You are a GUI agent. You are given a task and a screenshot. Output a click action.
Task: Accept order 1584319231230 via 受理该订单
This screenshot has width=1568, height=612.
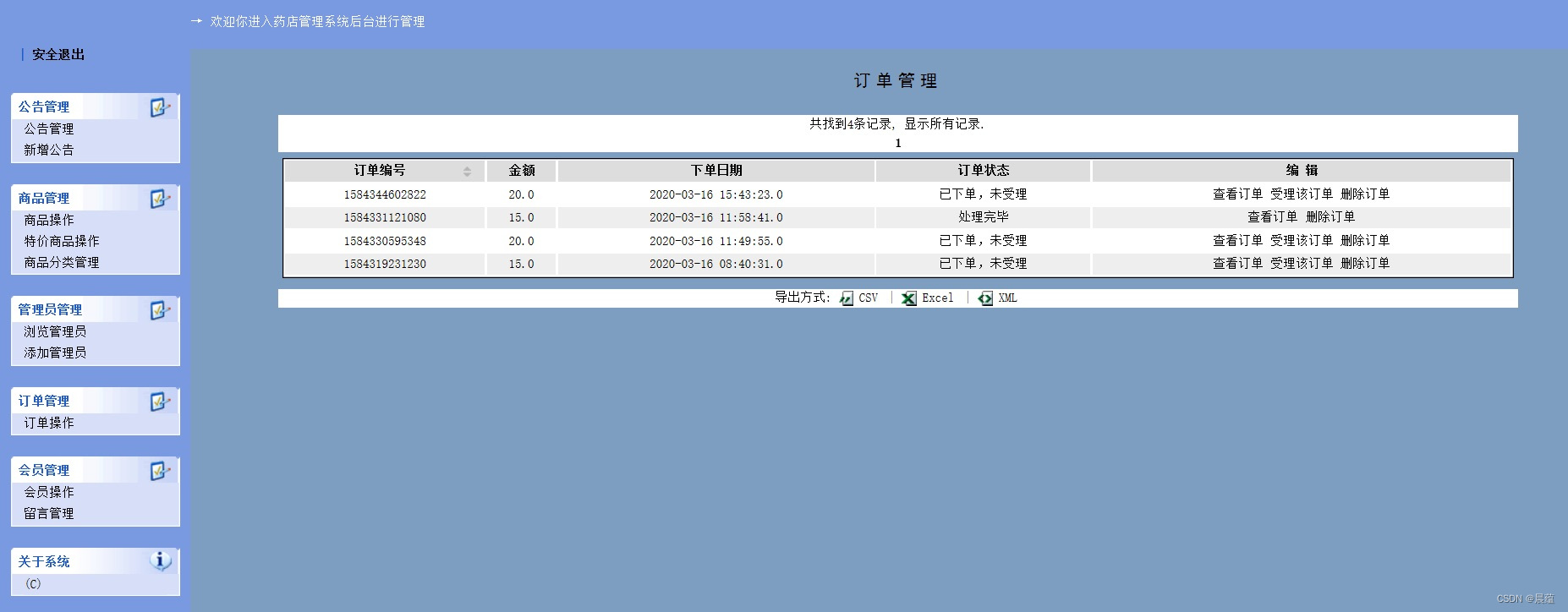tap(1302, 264)
